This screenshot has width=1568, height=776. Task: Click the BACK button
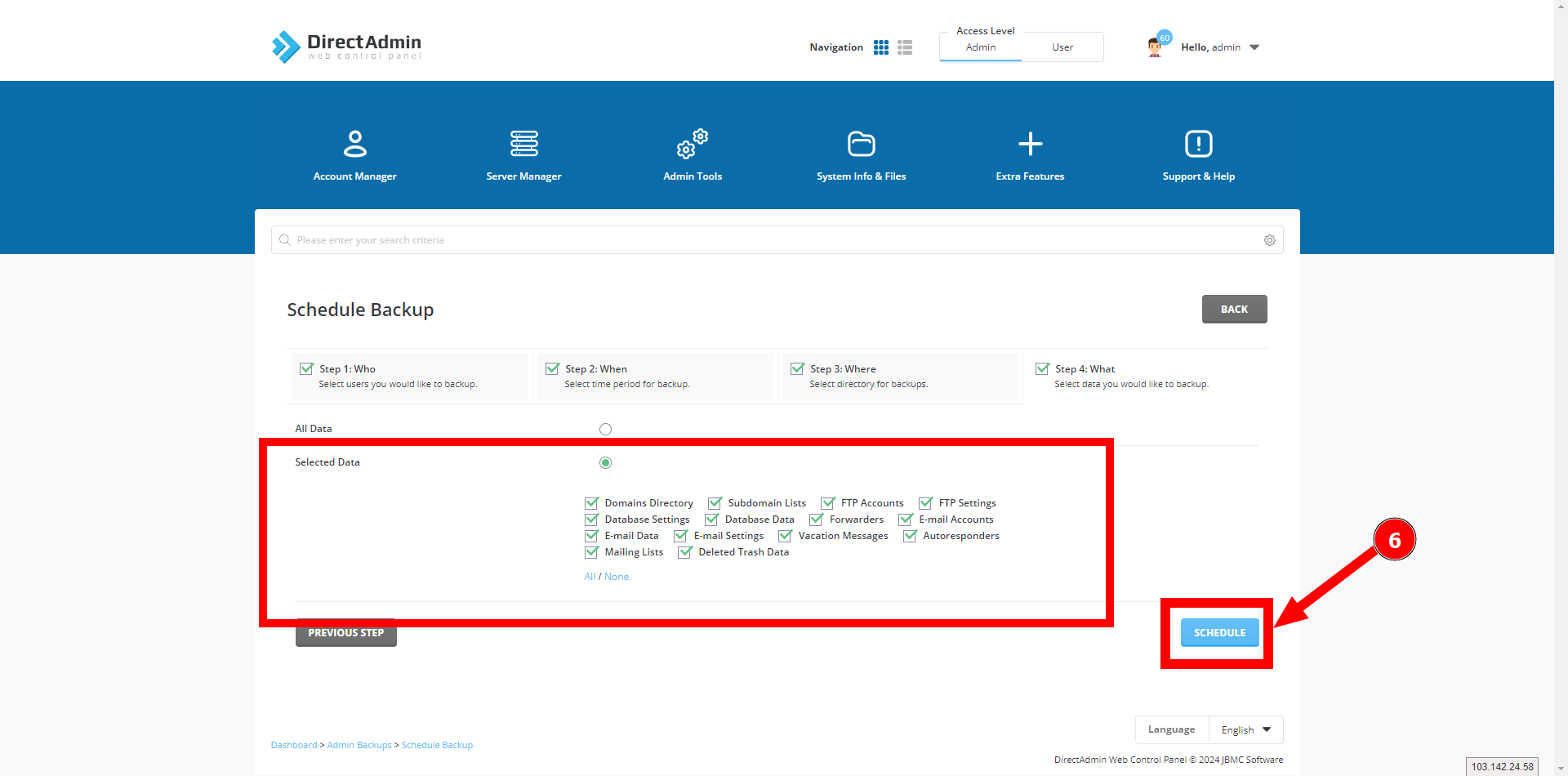click(1234, 310)
